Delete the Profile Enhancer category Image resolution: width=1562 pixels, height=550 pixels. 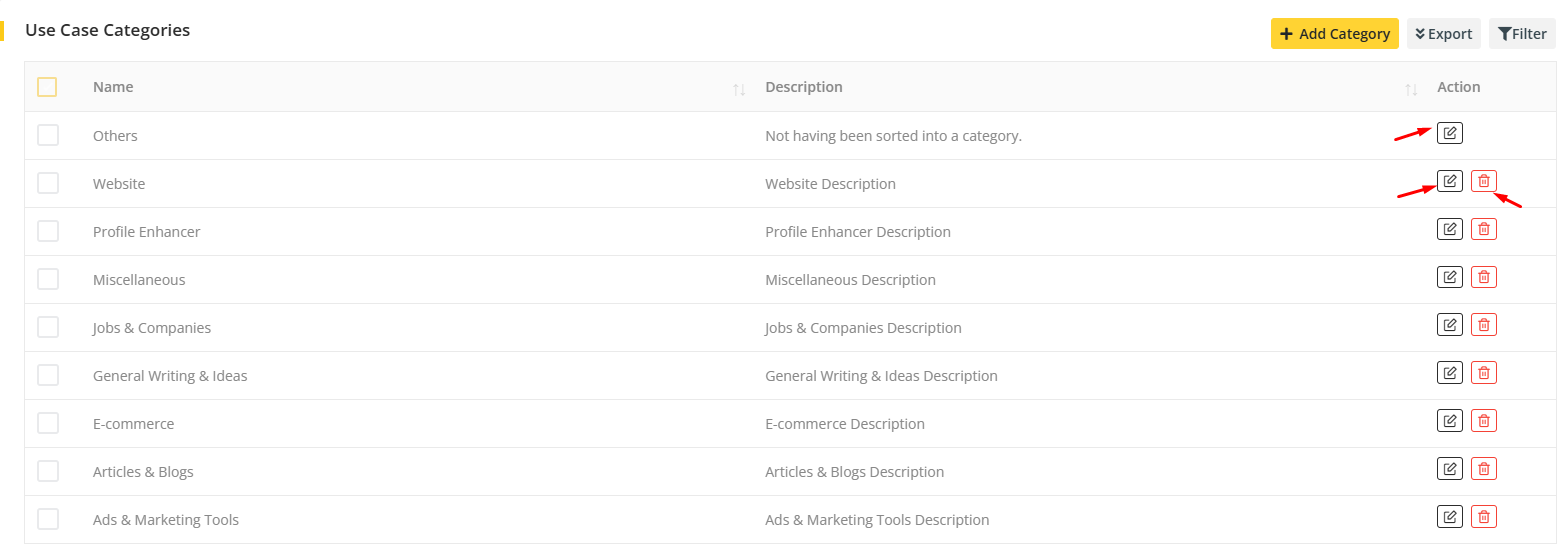[x=1484, y=229]
